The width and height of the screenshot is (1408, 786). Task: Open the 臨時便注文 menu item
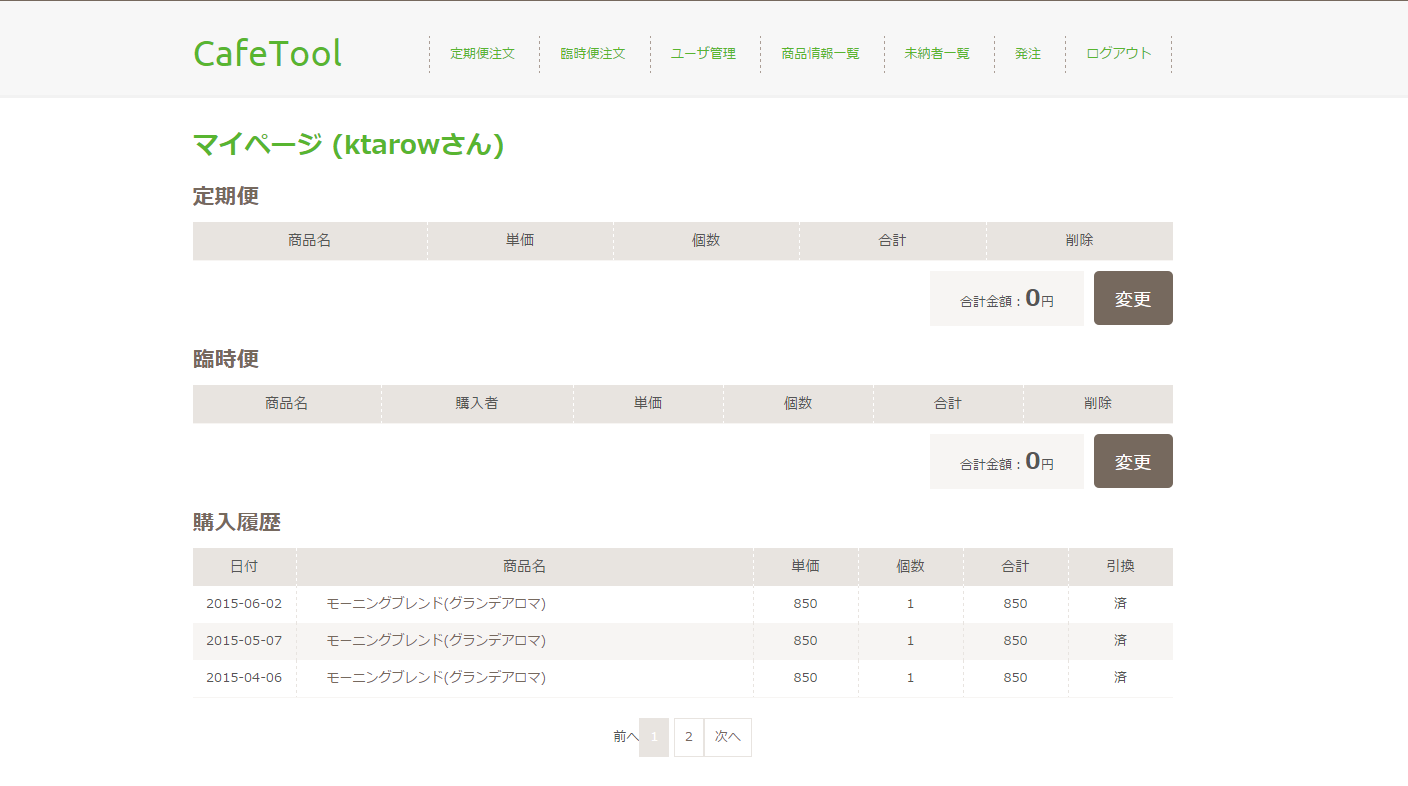(593, 54)
